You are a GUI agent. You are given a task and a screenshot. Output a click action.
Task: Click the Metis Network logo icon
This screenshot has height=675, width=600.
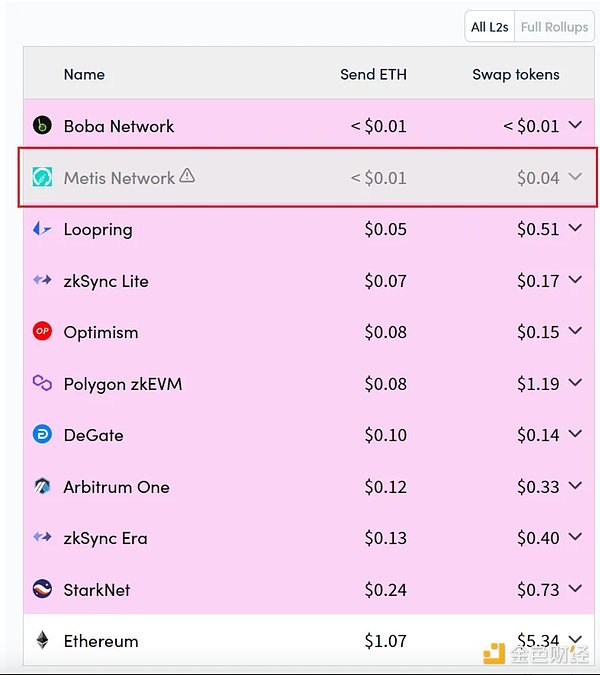point(42,178)
